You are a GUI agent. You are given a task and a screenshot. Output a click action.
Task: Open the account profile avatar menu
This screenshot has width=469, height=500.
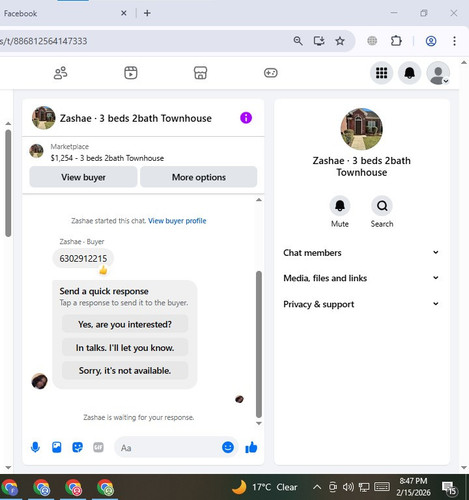pyautogui.click(x=438, y=73)
